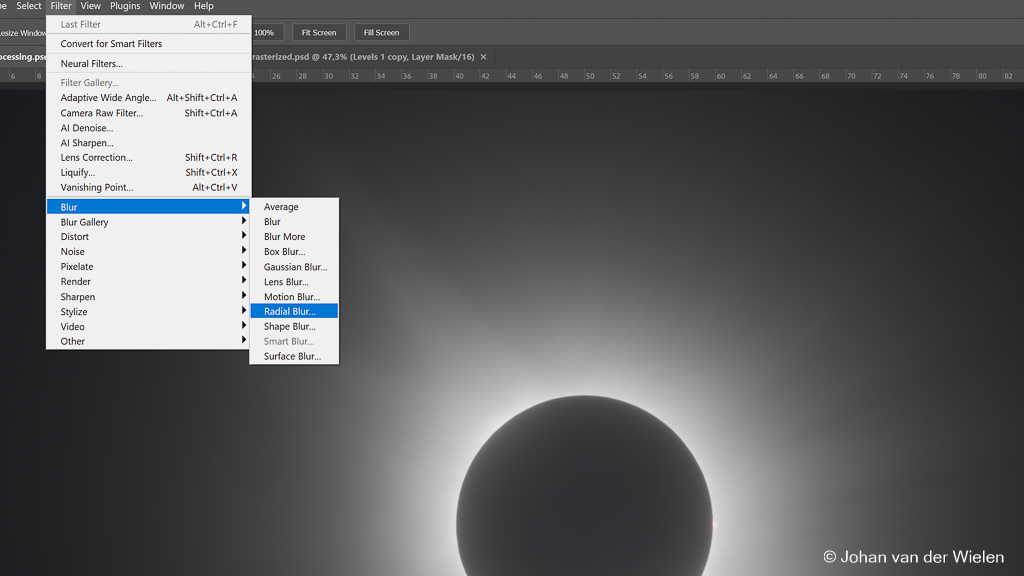Expand the Noise submenu
This screenshot has width=1024, height=576.
pyautogui.click(x=149, y=251)
